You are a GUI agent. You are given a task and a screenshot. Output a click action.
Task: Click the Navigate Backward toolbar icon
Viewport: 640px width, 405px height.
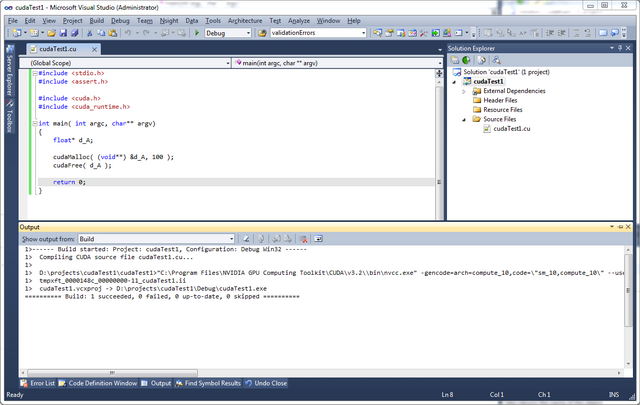coord(165,33)
